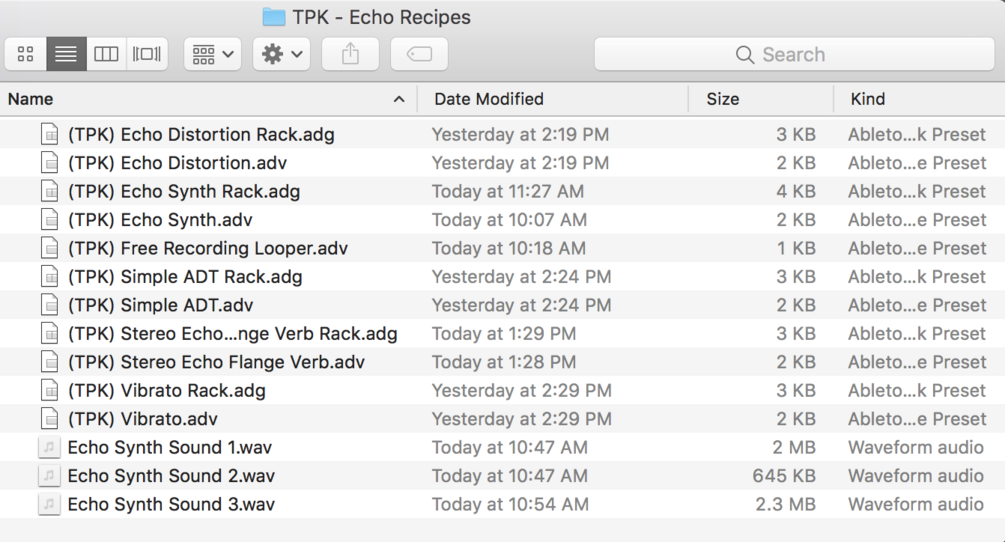Switch to icon view
1005x542 pixels.
pos(26,54)
